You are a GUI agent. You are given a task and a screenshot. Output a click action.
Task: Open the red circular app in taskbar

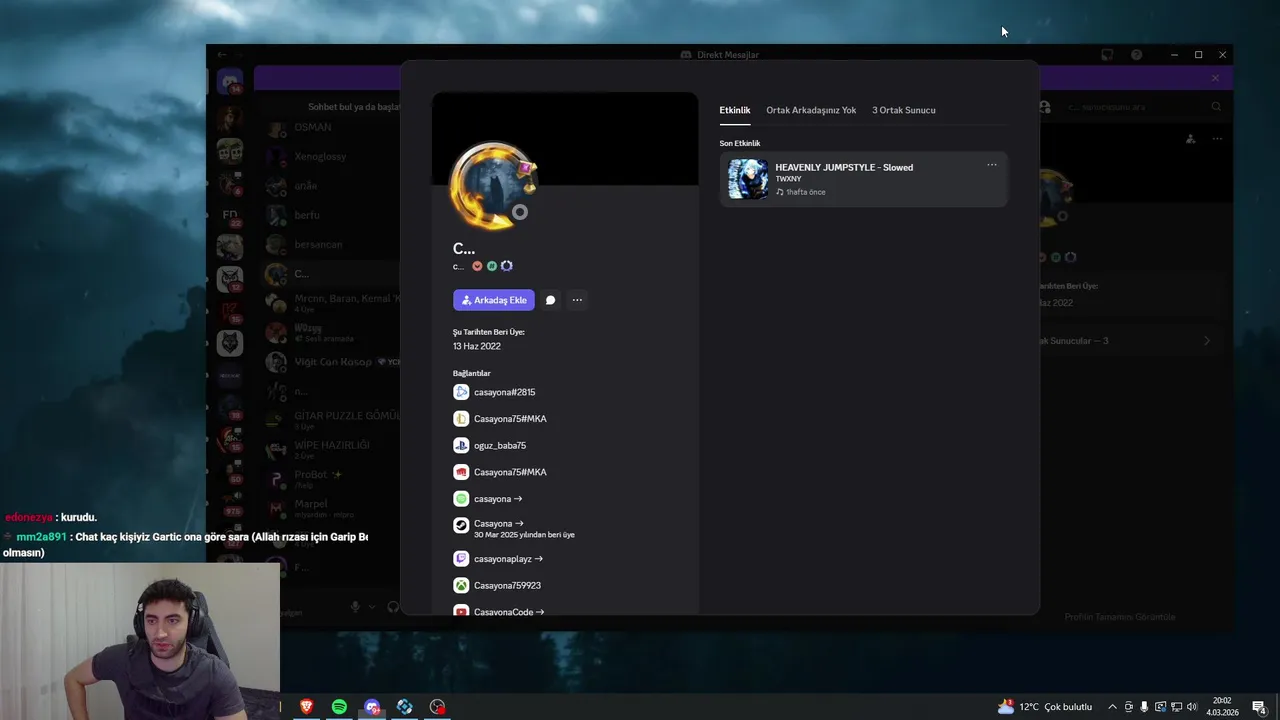click(438, 707)
